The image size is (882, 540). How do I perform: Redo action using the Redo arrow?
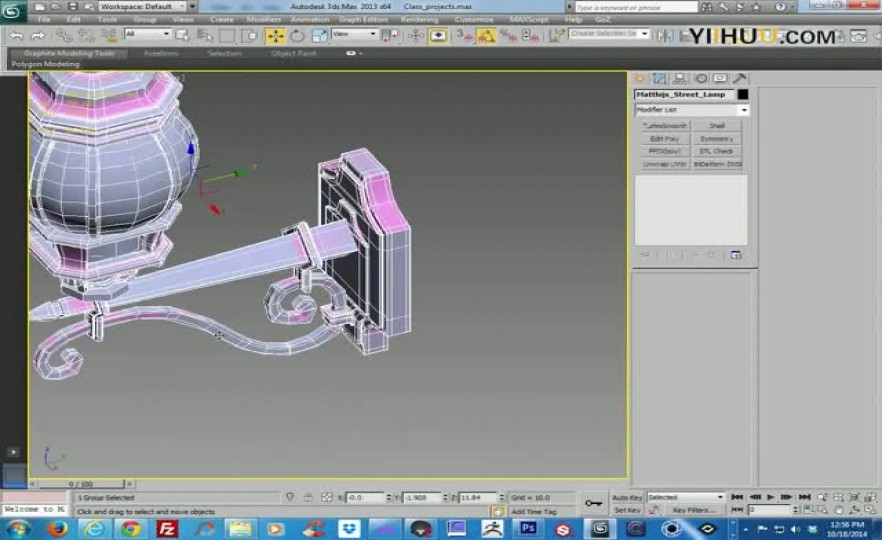click(x=38, y=36)
